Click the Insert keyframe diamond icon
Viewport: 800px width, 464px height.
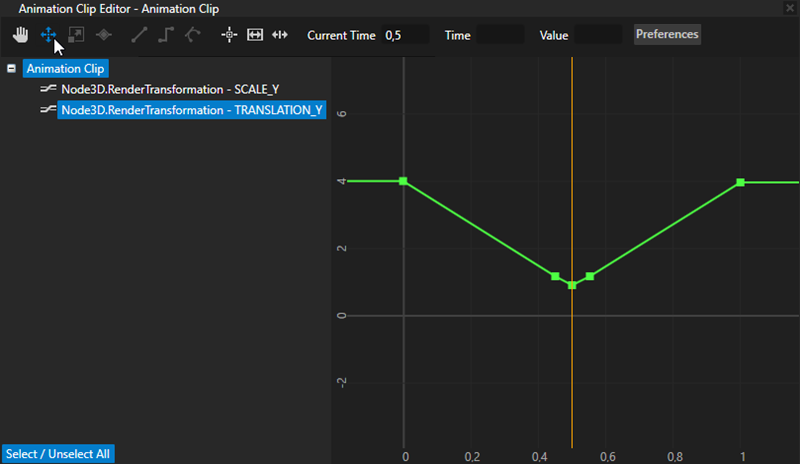103,35
